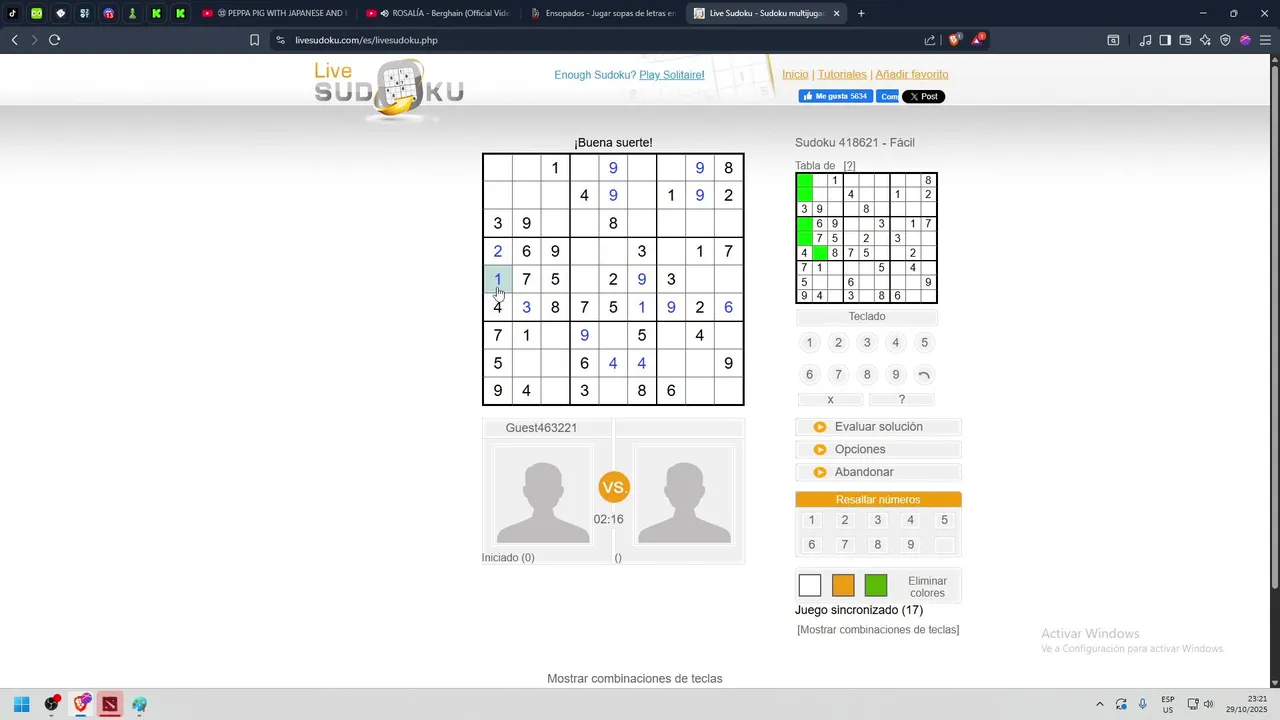Expand bottom Mostrar combinaciones de teclas
Viewport: 1280px width, 720px height.
tap(635, 679)
